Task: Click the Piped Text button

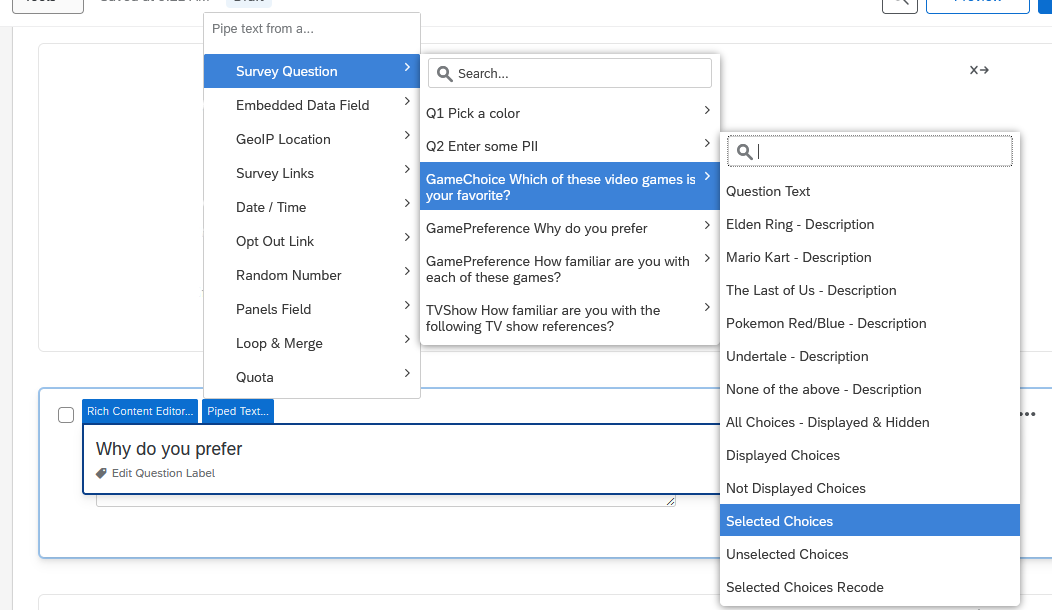Action: pyautogui.click(x=237, y=411)
